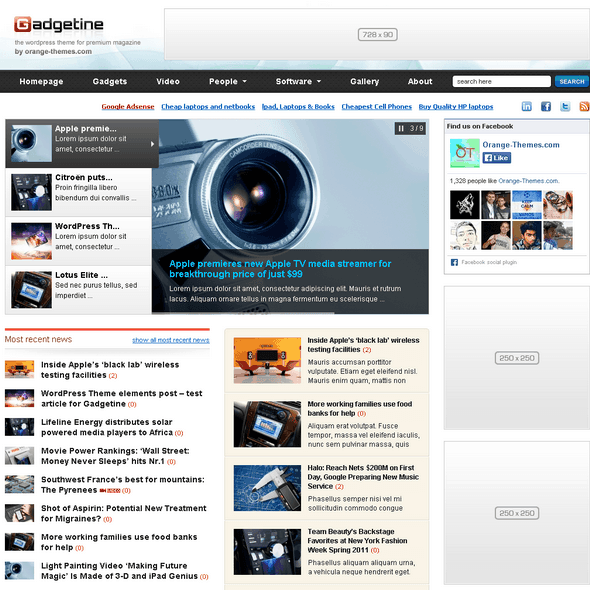Open the Software menu dropdown
The image size is (590, 590).
tap(298, 81)
